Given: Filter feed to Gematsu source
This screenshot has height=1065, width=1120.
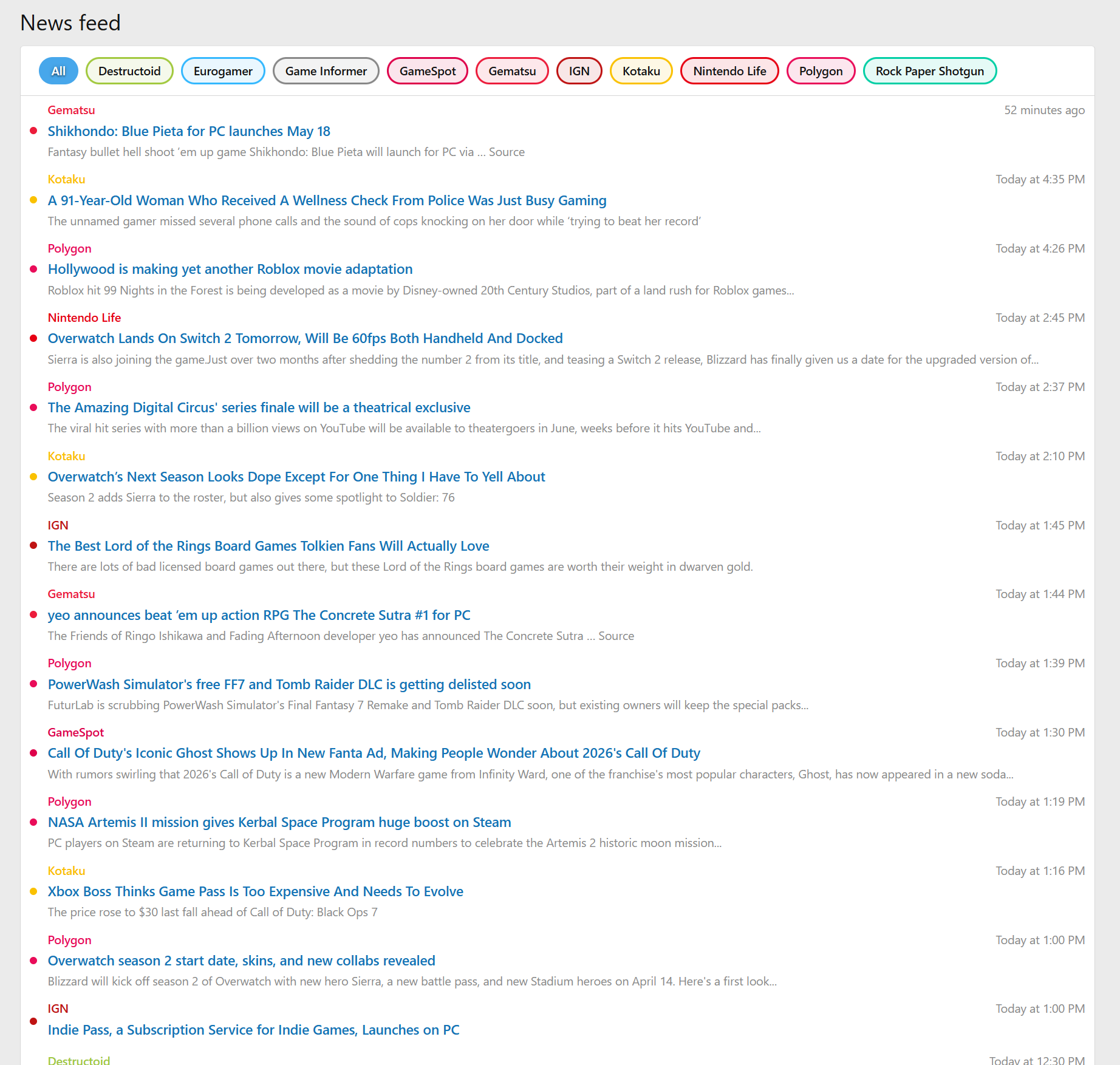Looking at the screenshot, I should (511, 71).
